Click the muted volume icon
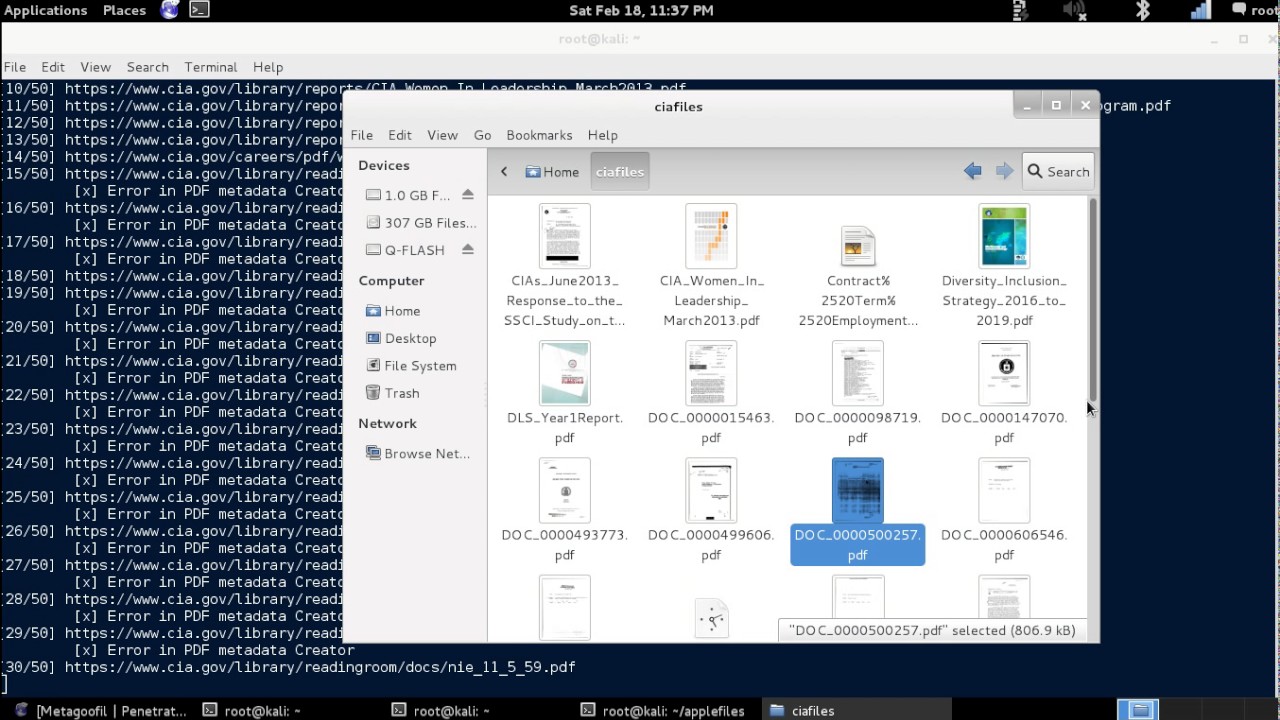1280x720 pixels. tap(1075, 10)
